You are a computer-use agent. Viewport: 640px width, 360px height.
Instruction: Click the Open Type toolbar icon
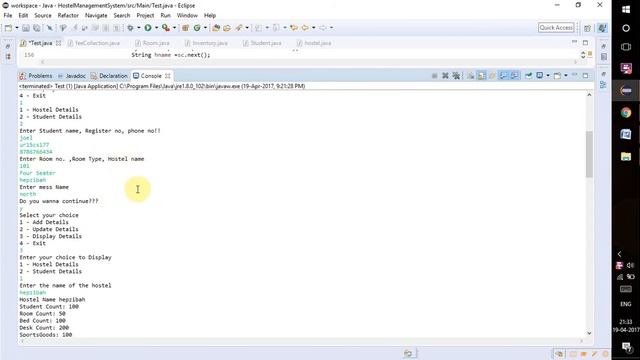pos(216,28)
